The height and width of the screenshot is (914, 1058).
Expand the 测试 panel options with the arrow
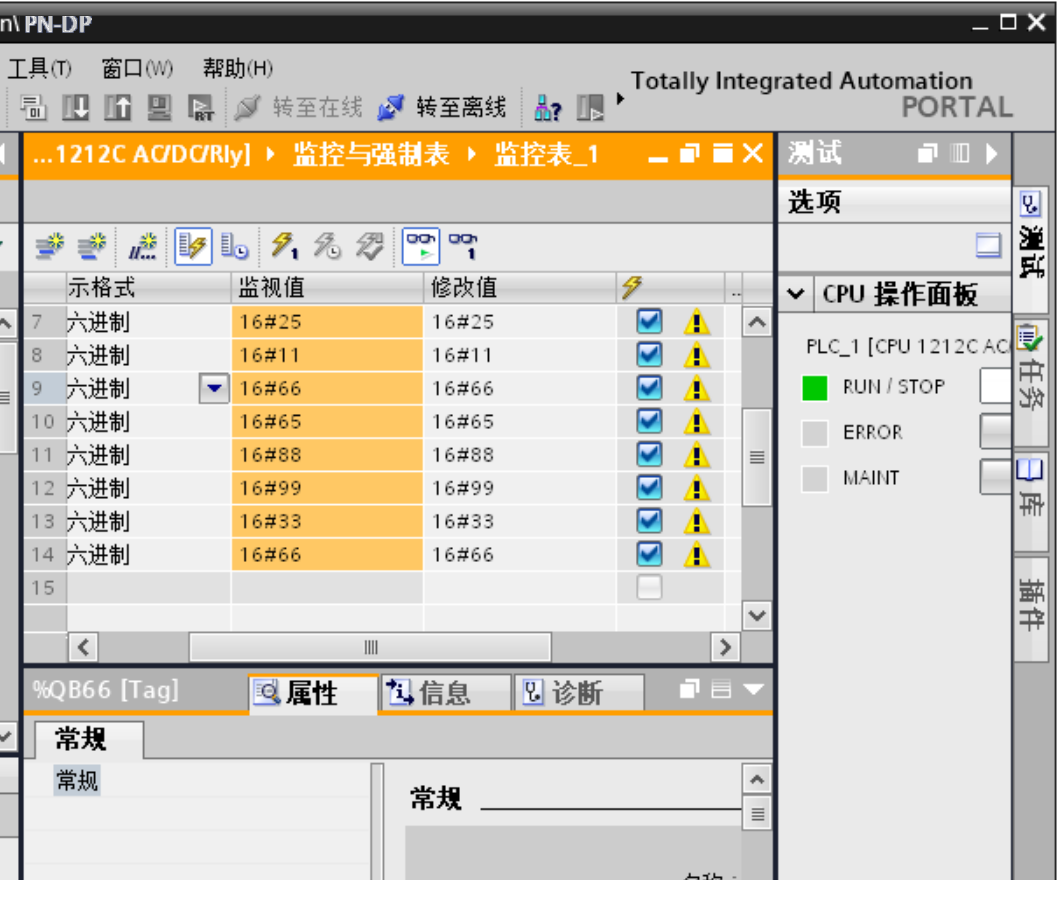tap(993, 153)
